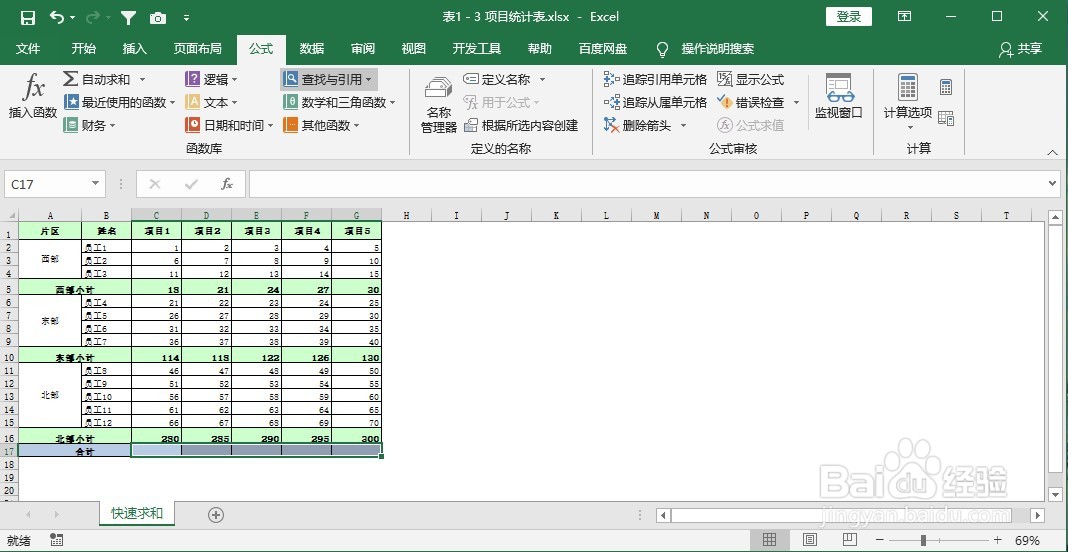Image resolution: width=1068 pixels, height=552 pixels.
Task: Click Trace Dependents
Action: click(655, 102)
